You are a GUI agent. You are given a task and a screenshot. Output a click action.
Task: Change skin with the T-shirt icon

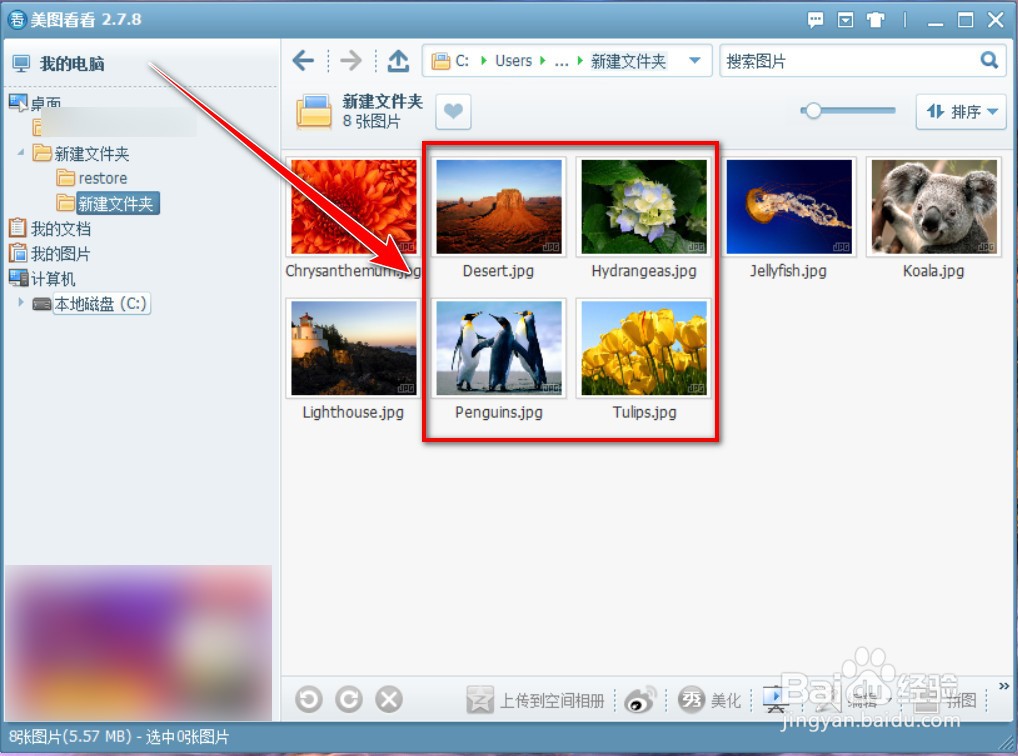pyautogui.click(x=875, y=20)
